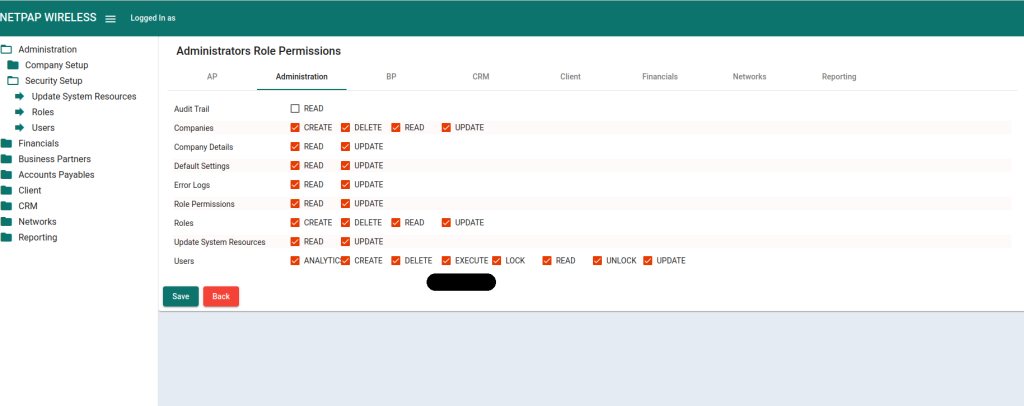
Task: Click the Administration folder icon
Action: [7, 50]
